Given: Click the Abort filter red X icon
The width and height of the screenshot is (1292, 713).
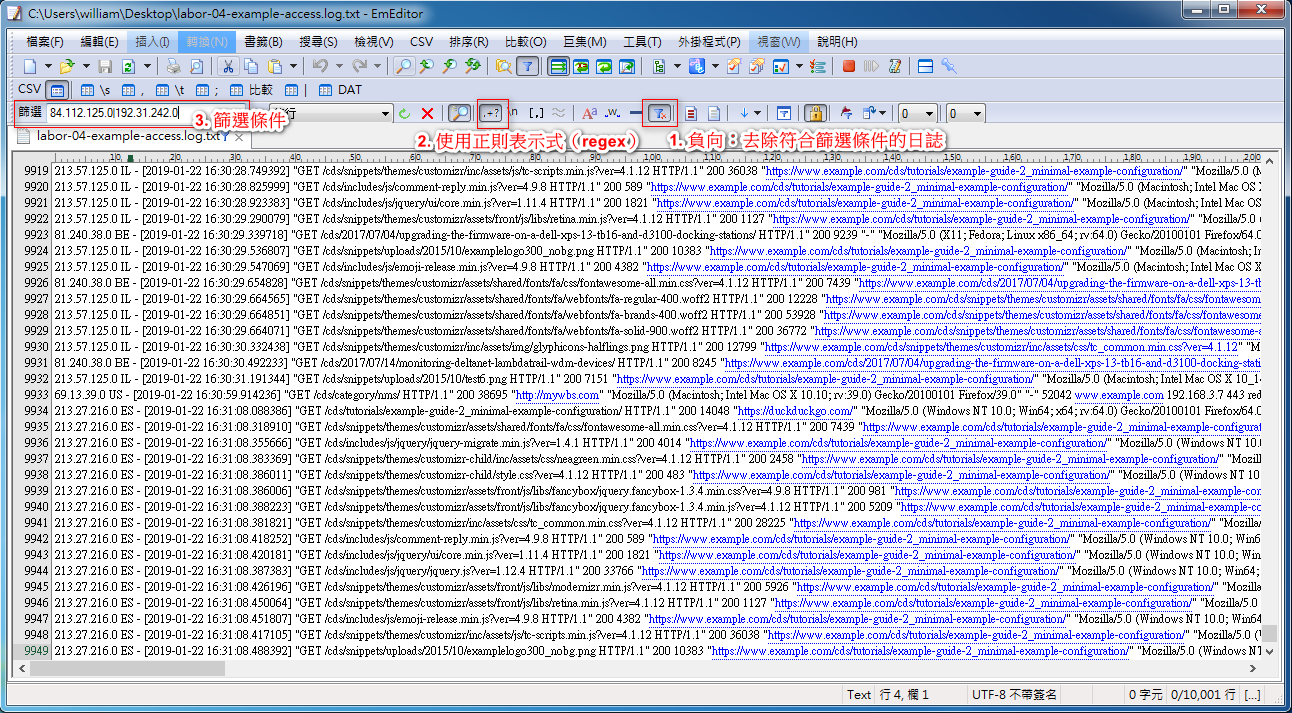Looking at the screenshot, I should click(x=427, y=114).
